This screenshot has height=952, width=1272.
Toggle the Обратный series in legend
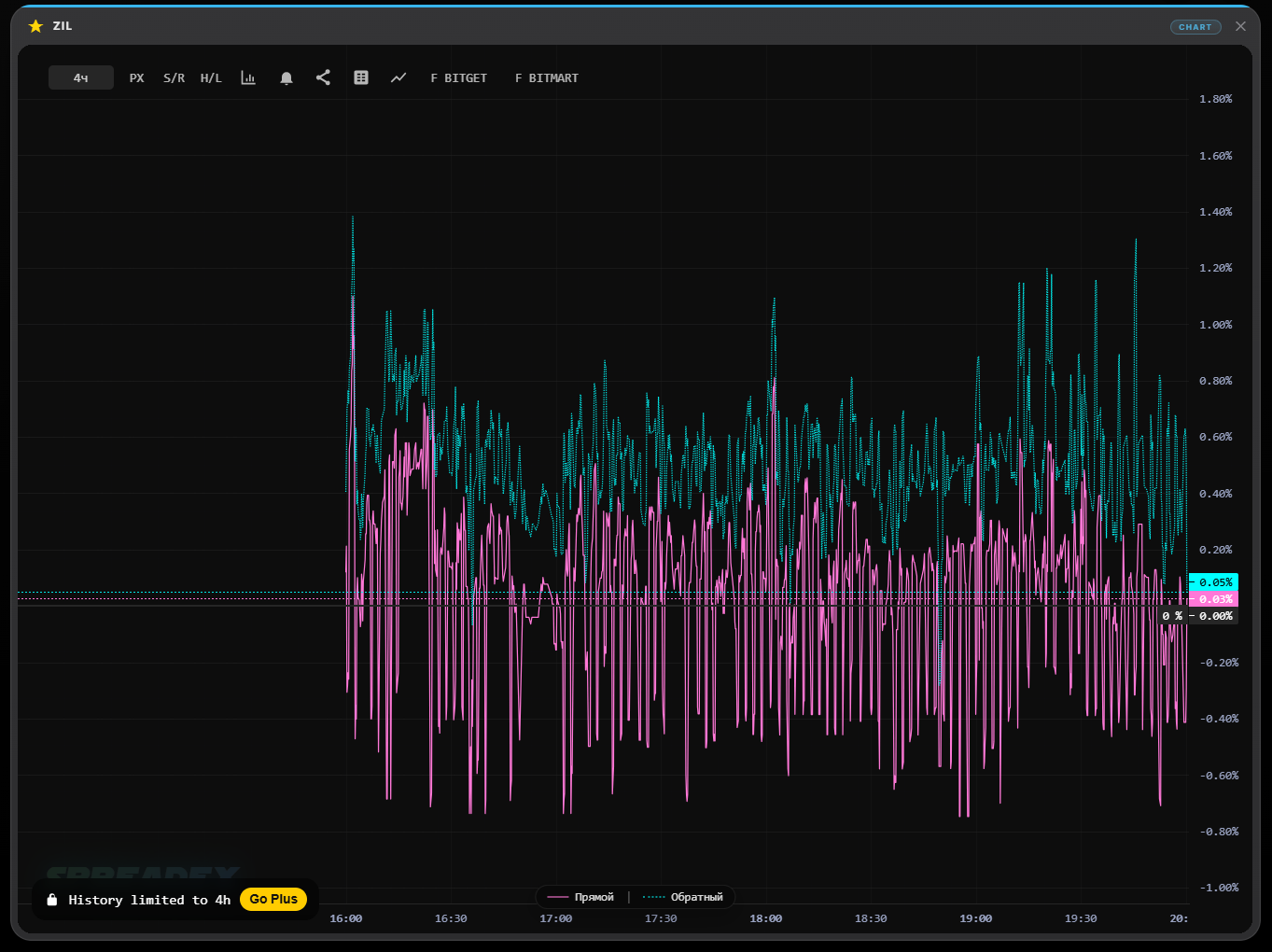684,897
